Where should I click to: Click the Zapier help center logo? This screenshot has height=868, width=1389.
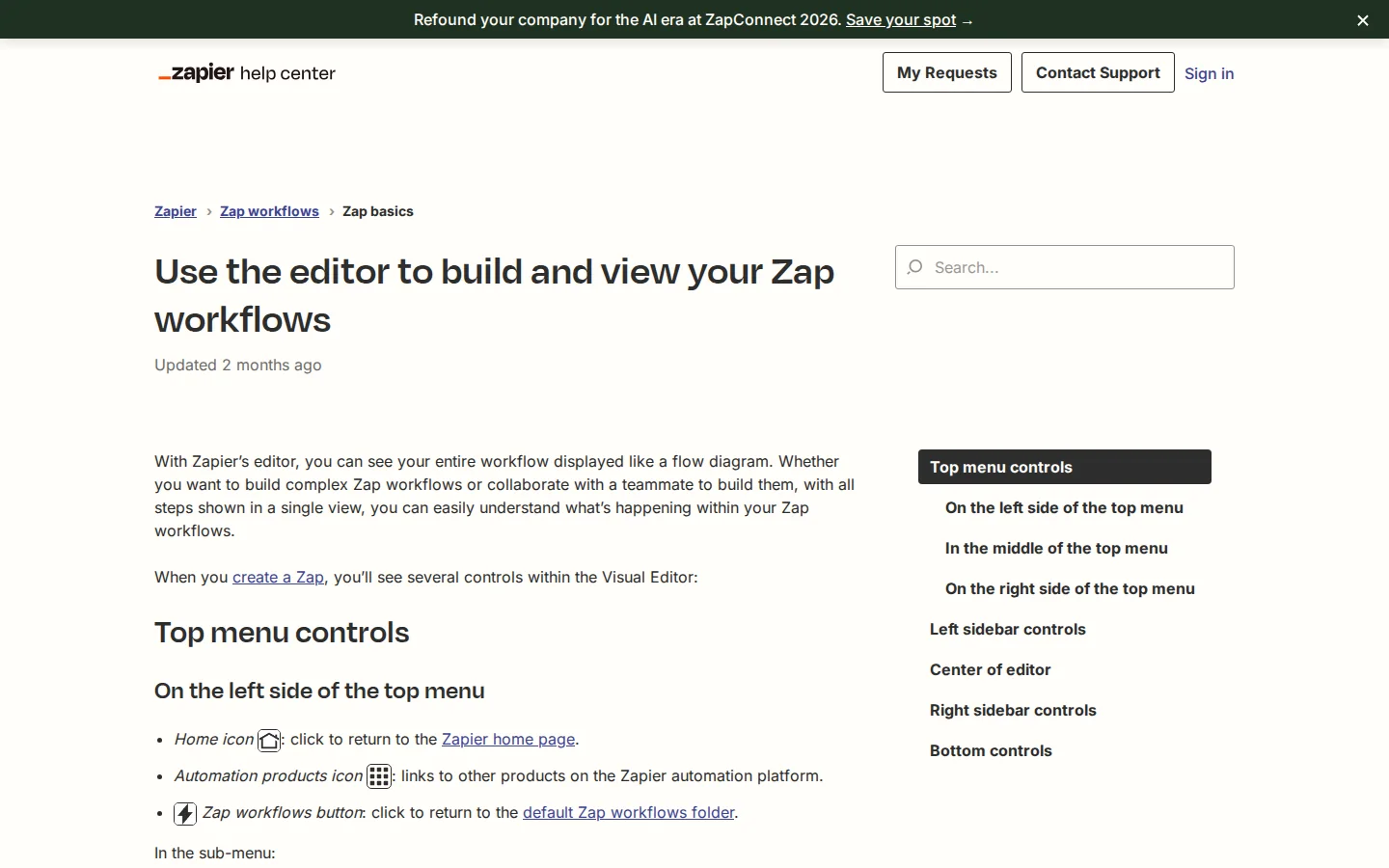click(x=247, y=73)
